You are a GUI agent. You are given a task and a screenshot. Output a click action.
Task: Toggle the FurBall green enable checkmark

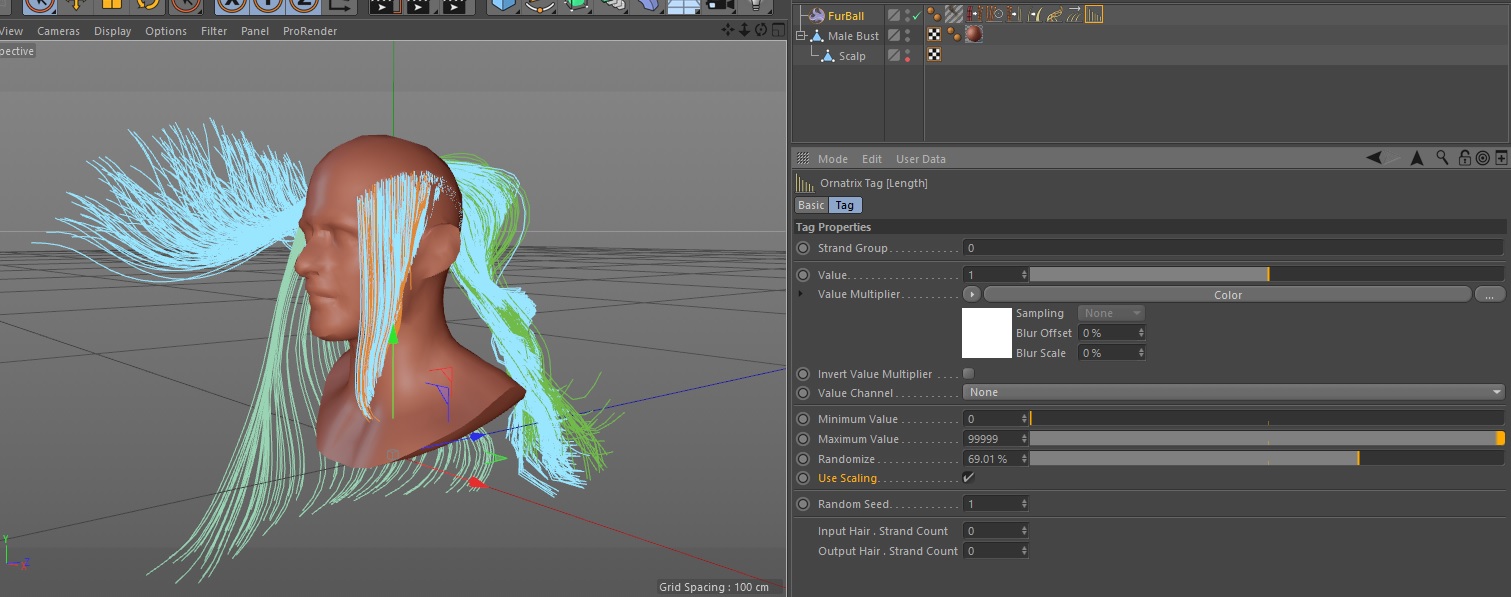click(916, 15)
